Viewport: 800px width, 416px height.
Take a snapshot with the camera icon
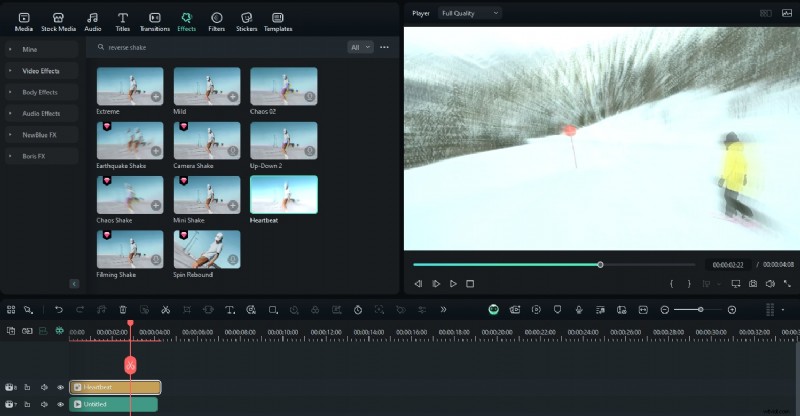752,284
